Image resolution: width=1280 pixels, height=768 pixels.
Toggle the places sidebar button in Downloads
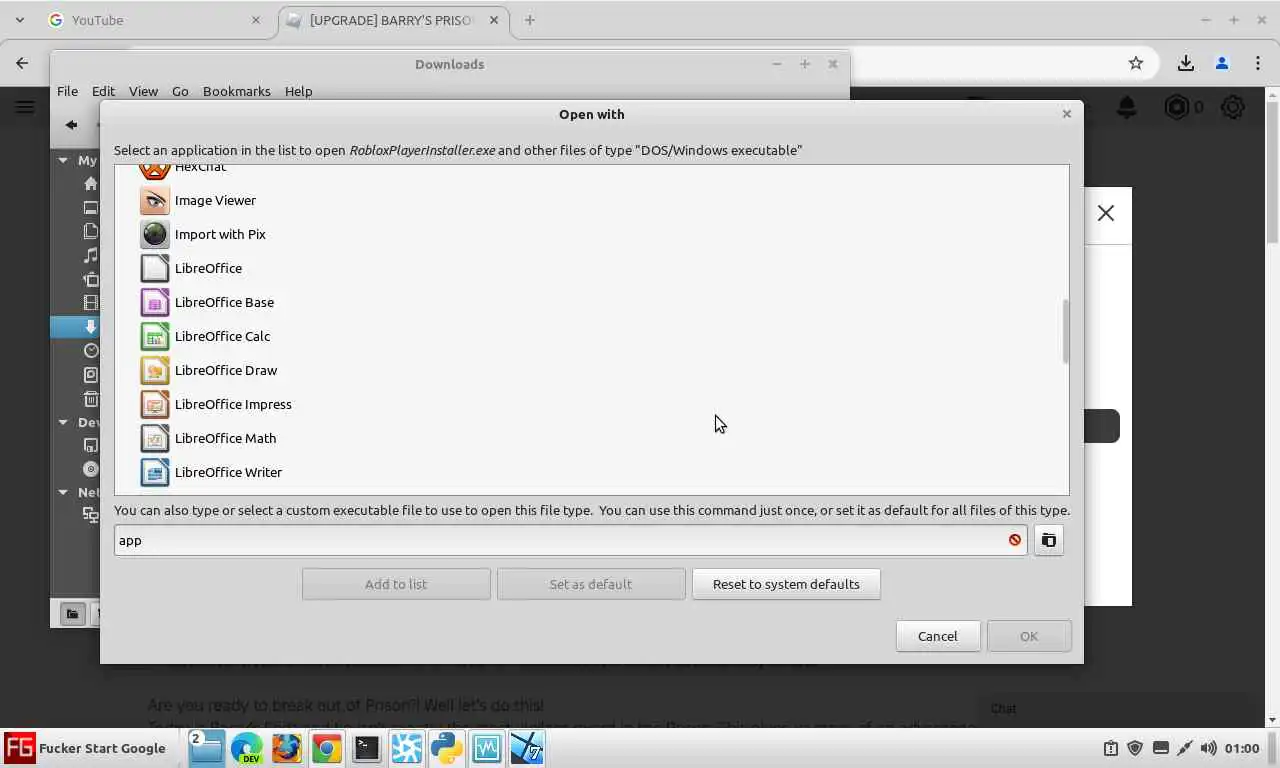[72, 614]
